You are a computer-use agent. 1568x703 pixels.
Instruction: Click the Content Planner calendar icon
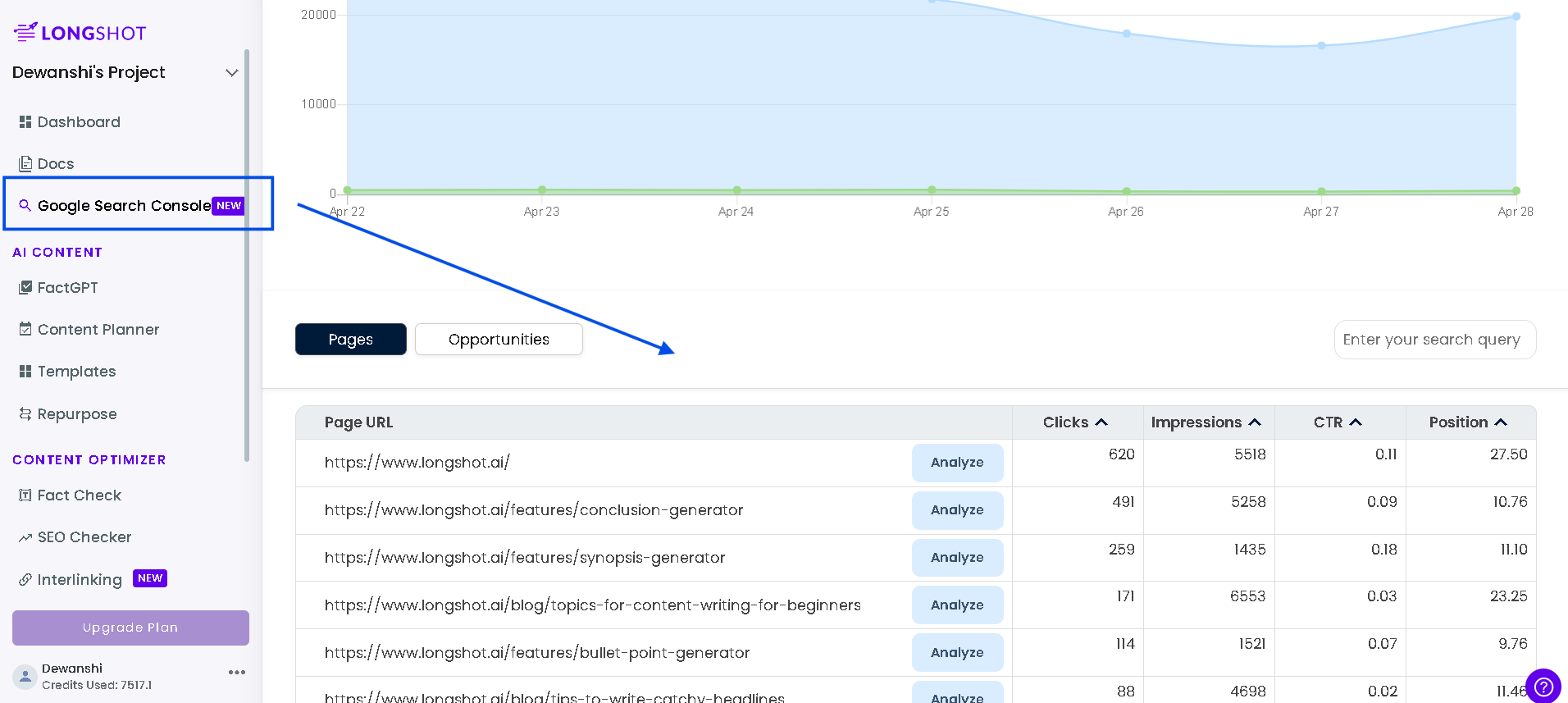click(25, 329)
